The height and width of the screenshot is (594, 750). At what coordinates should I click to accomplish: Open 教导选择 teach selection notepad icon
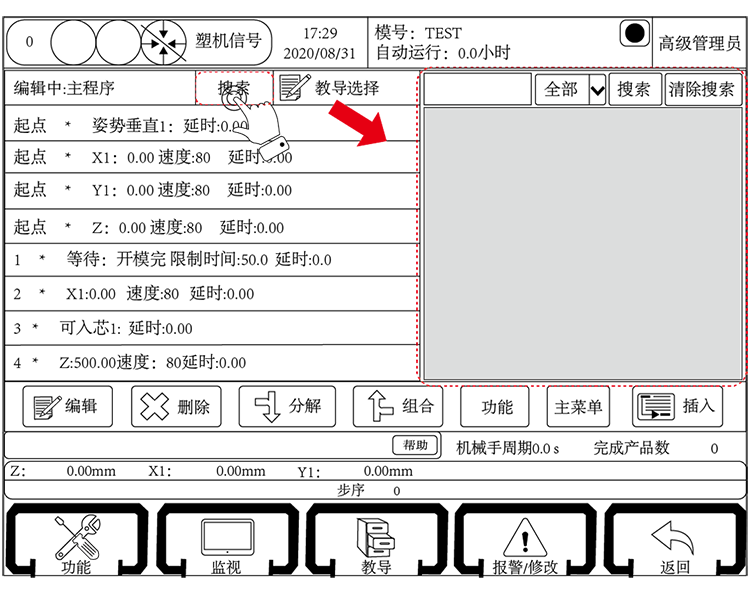tap(295, 88)
